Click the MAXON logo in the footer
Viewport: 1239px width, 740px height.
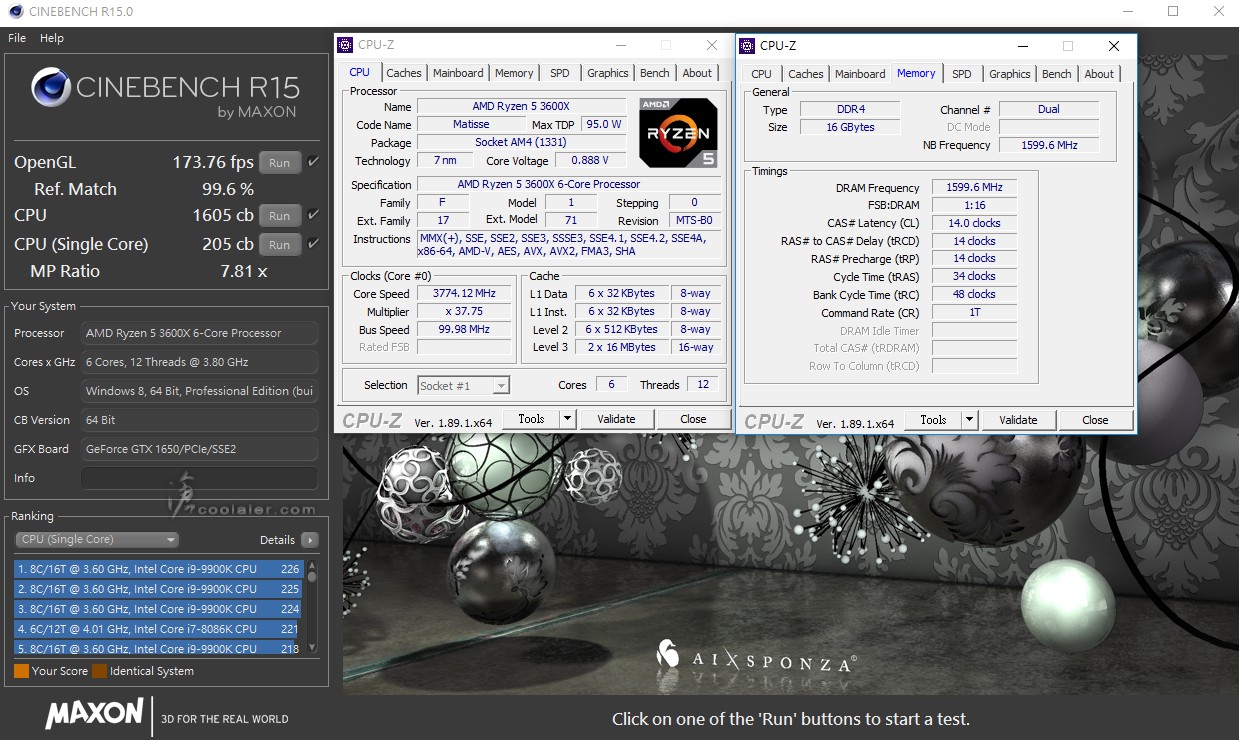click(94, 714)
